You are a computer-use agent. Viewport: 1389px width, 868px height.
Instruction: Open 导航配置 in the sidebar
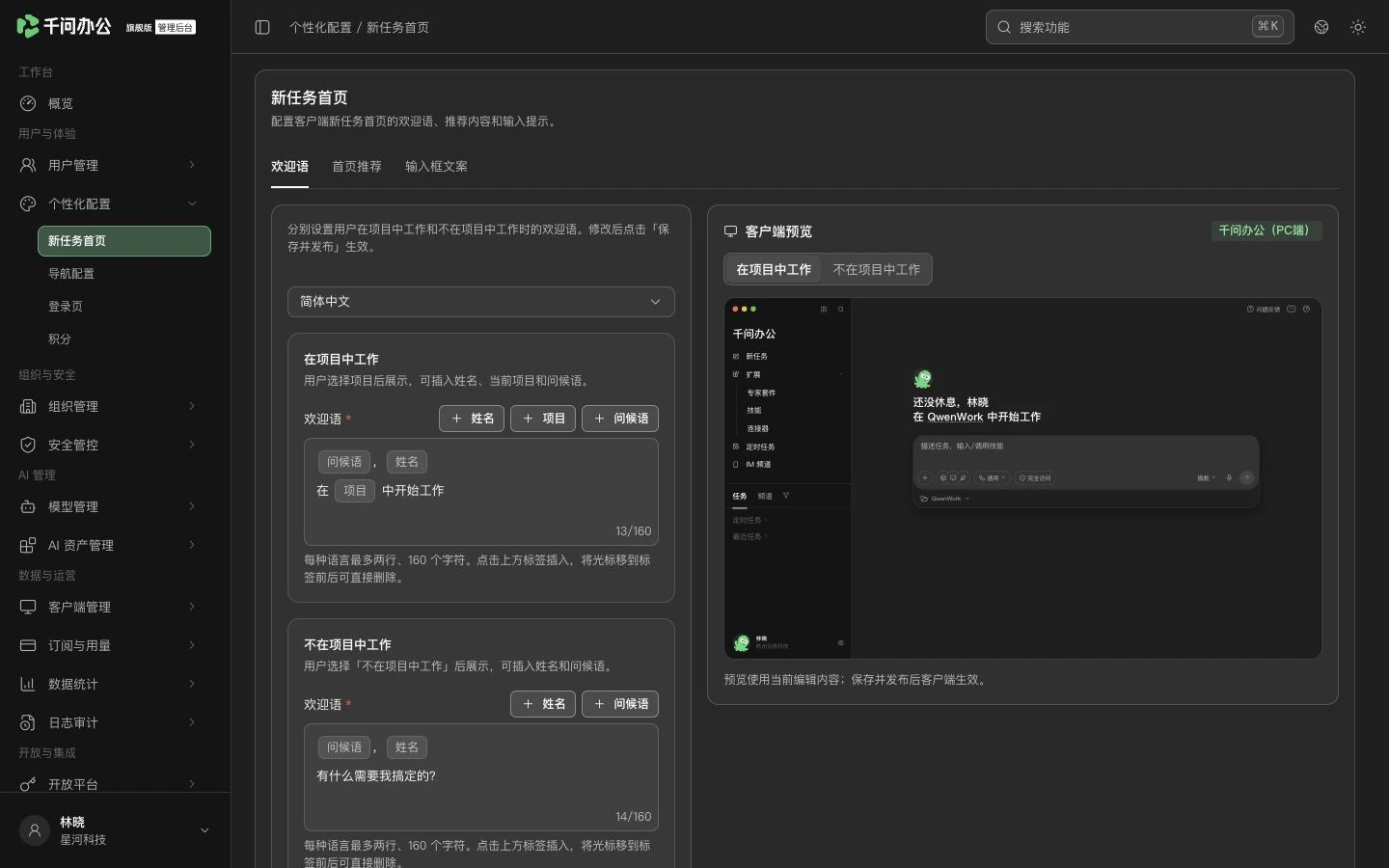point(124,274)
